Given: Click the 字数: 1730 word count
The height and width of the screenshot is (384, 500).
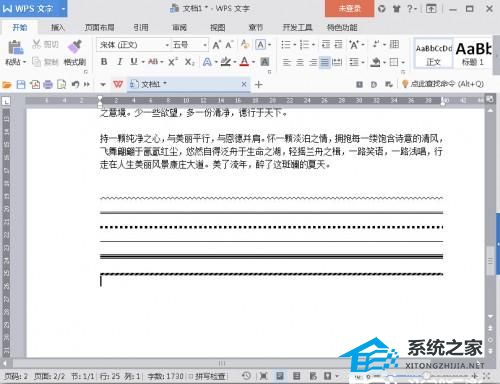Looking at the screenshot, I should coord(165,376).
